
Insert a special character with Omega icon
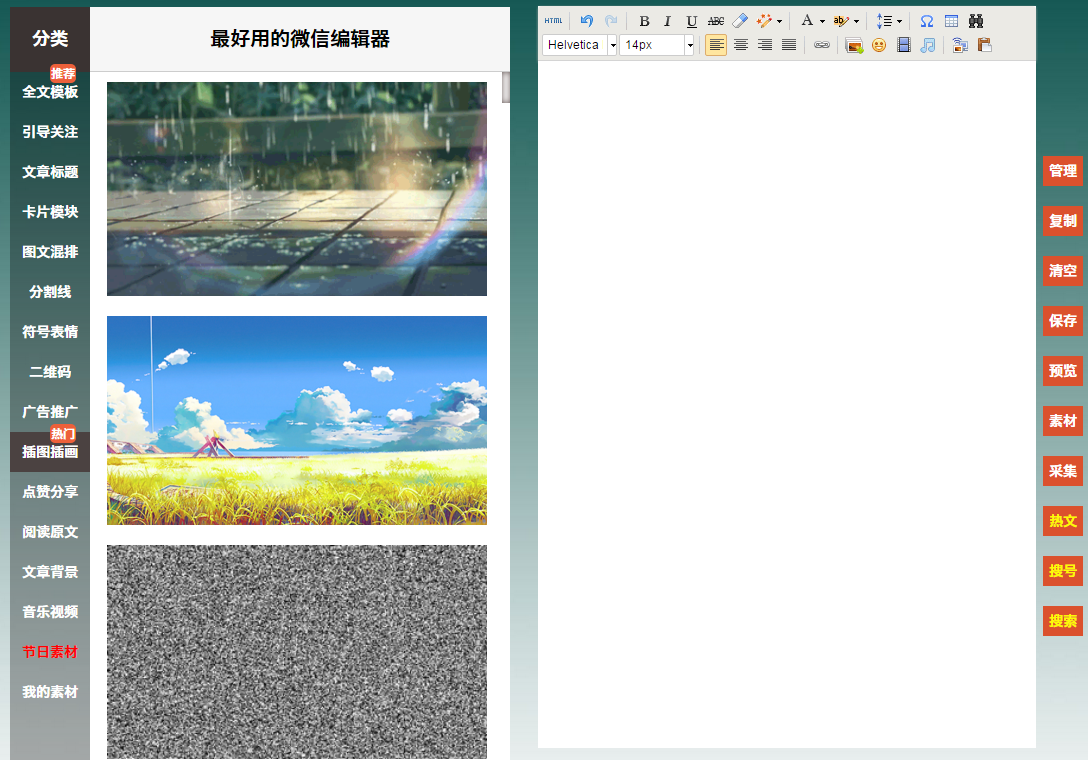(x=926, y=21)
